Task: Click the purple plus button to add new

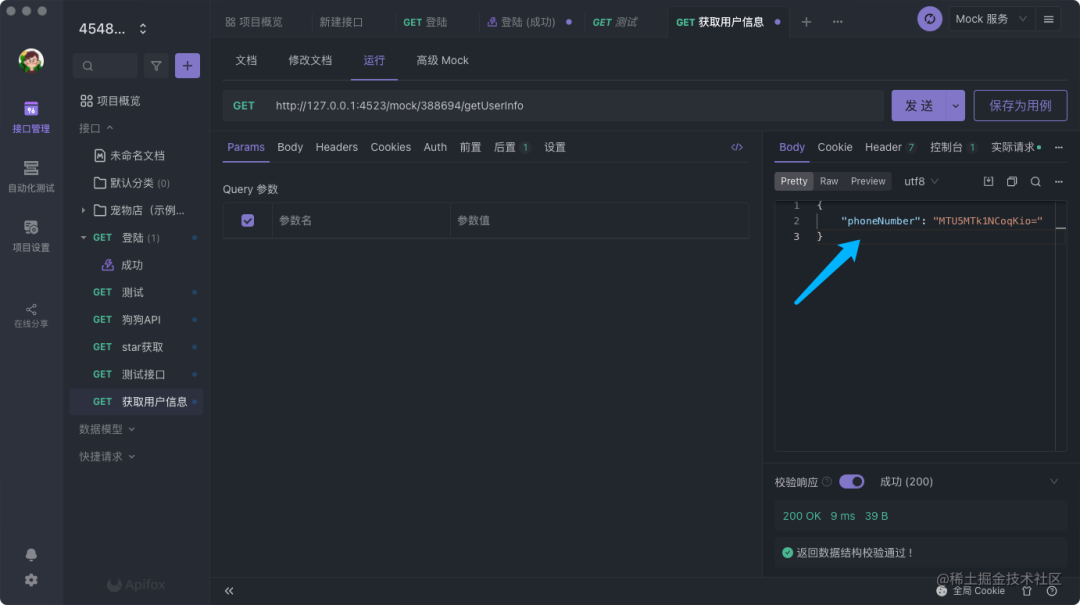Action: (x=187, y=66)
